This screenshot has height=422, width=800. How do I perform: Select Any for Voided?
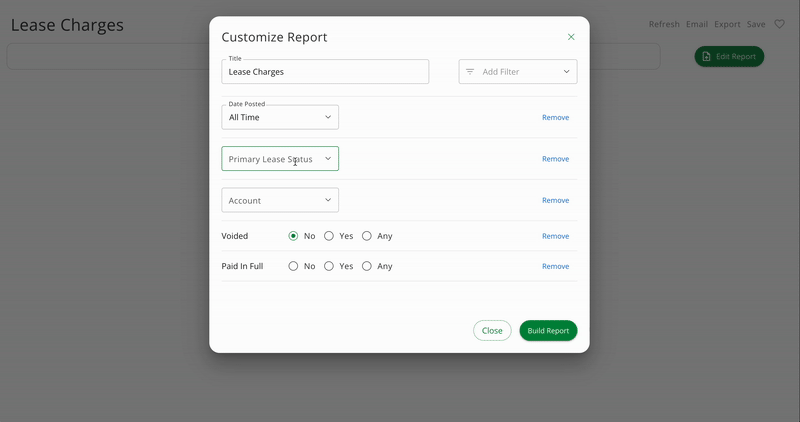point(366,236)
